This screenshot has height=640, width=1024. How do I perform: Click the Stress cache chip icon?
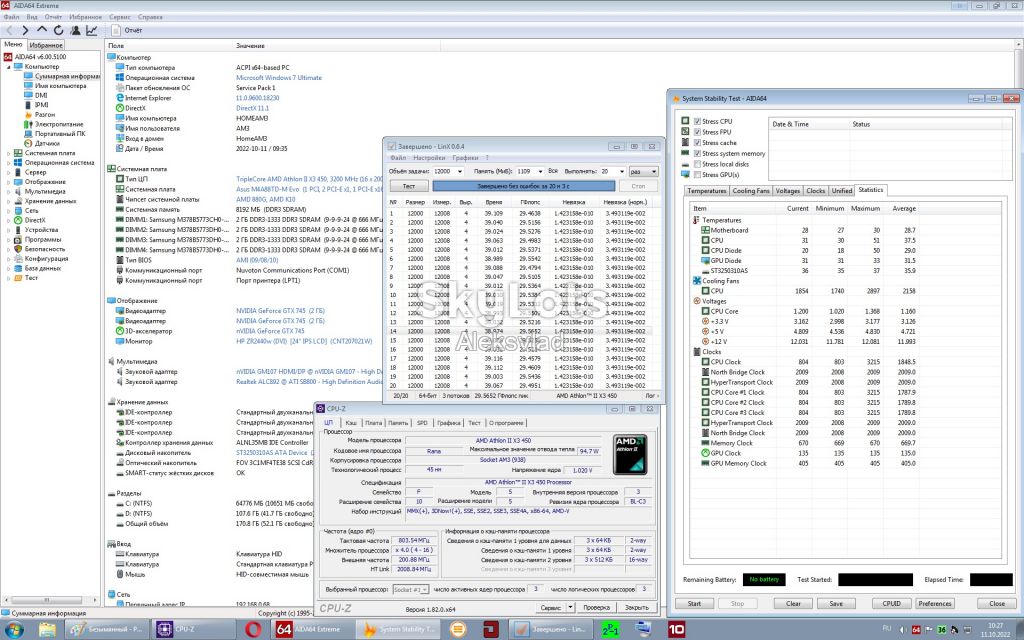pos(685,142)
